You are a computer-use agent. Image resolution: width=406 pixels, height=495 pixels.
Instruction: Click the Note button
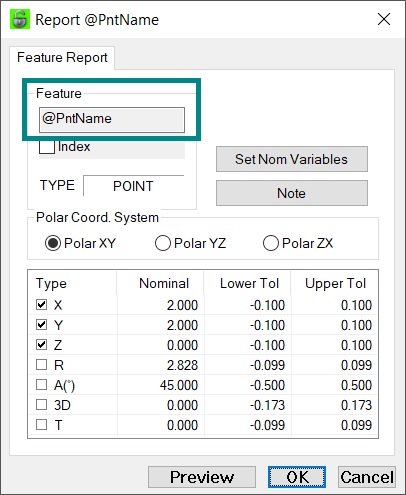tap(292, 193)
